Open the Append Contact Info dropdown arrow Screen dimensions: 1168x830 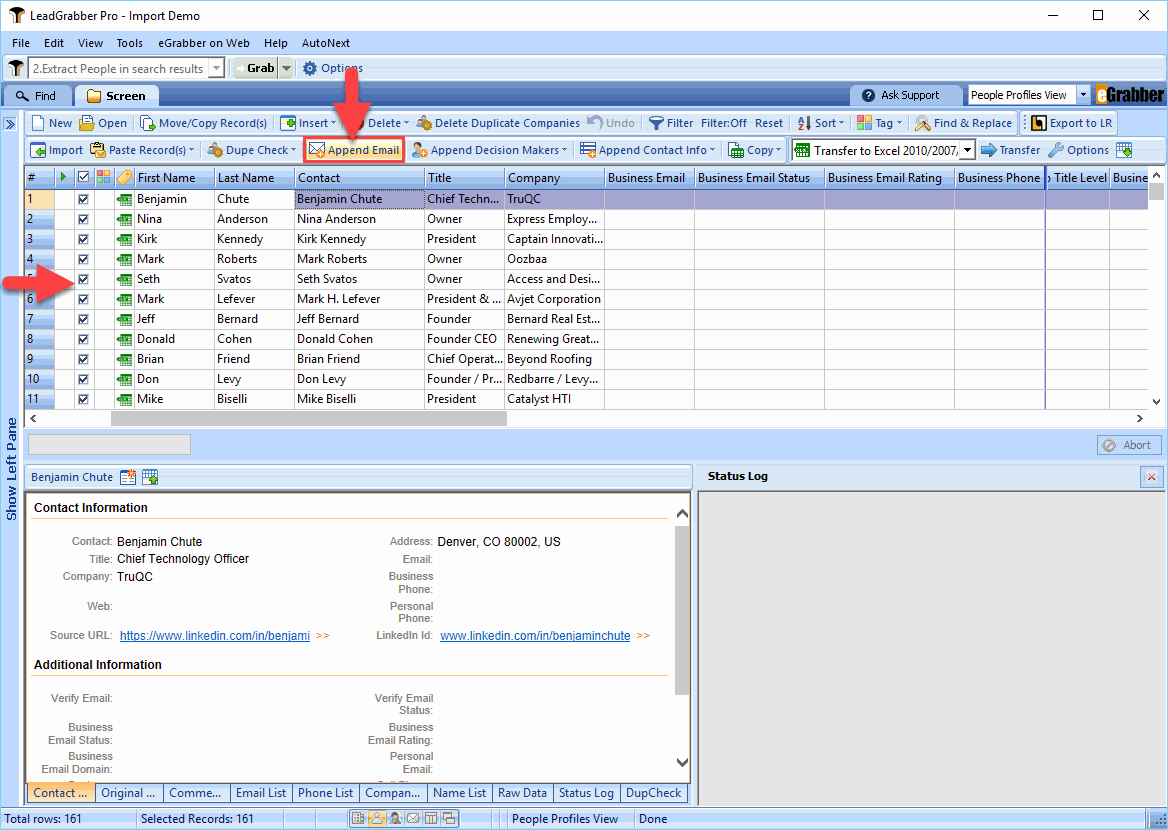point(712,150)
